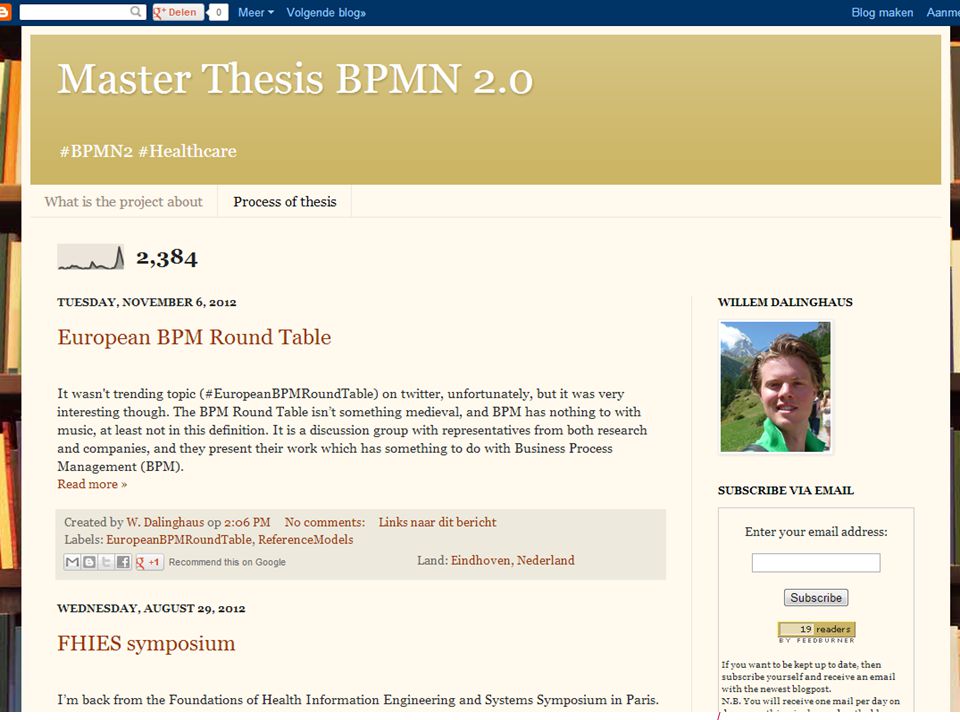The image size is (960, 720).
Task: Click 'Recommend this on Google' text
Action: pos(227,562)
